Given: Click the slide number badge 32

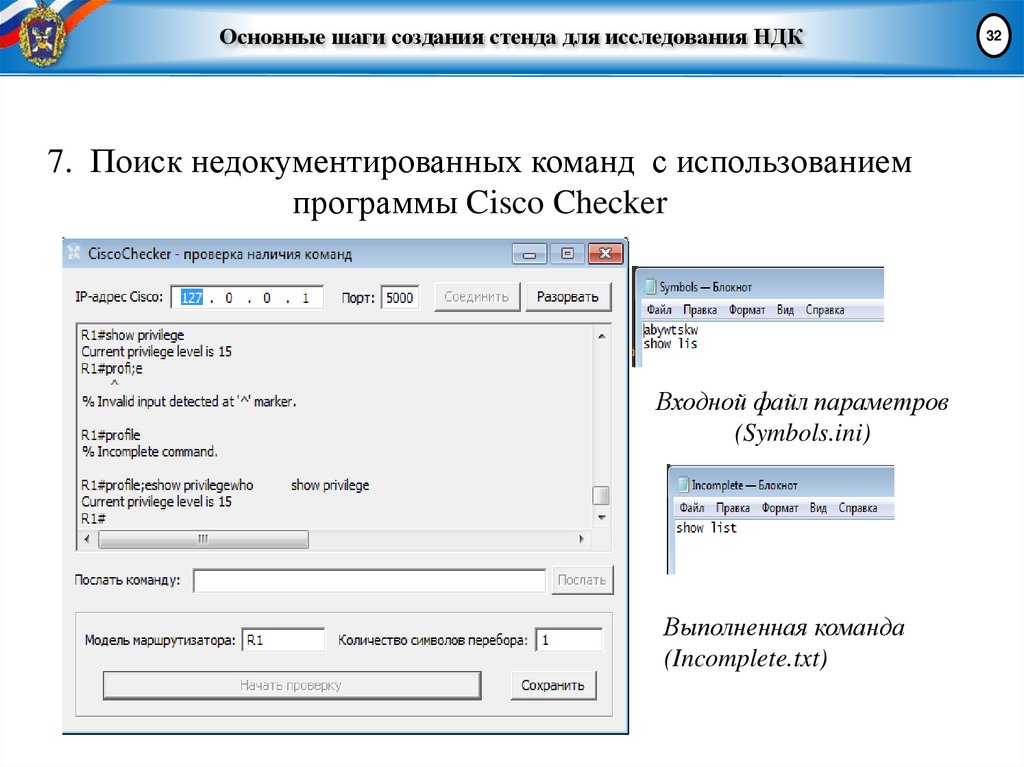Looking at the screenshot, I should 993,33.
